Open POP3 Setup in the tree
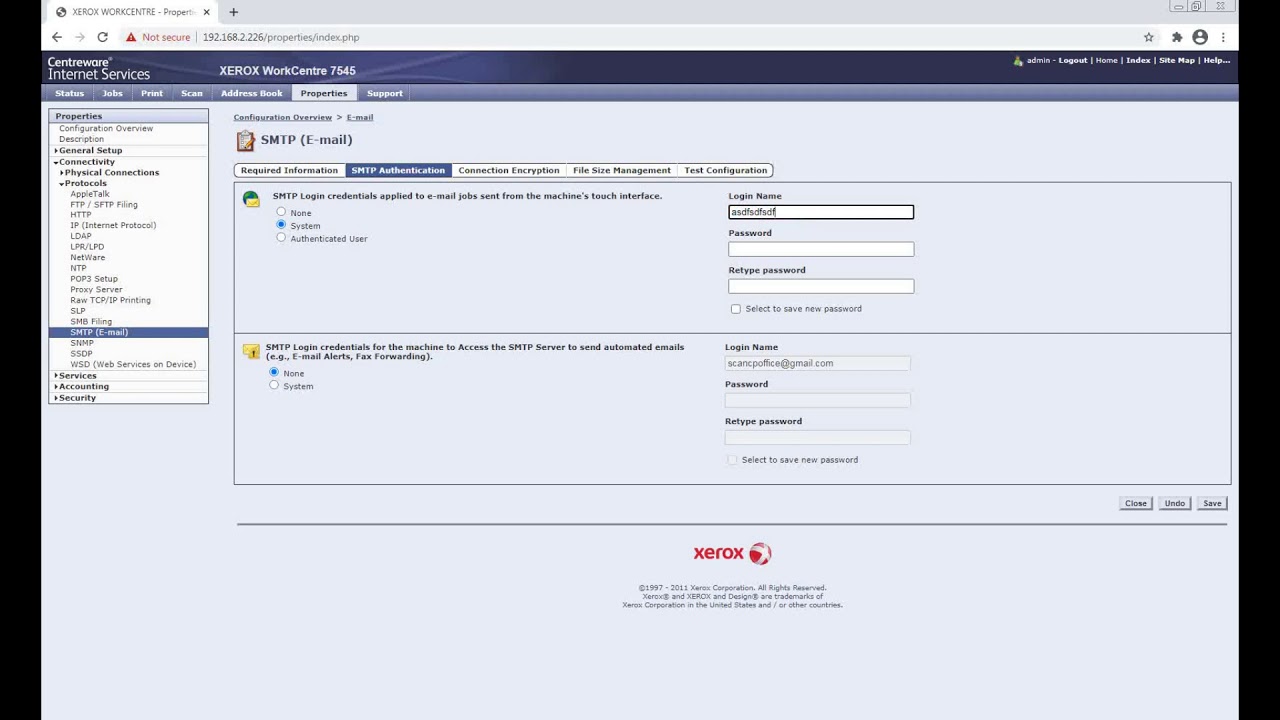The width and height of the screenshot is (1280, 720). point(94,279)
